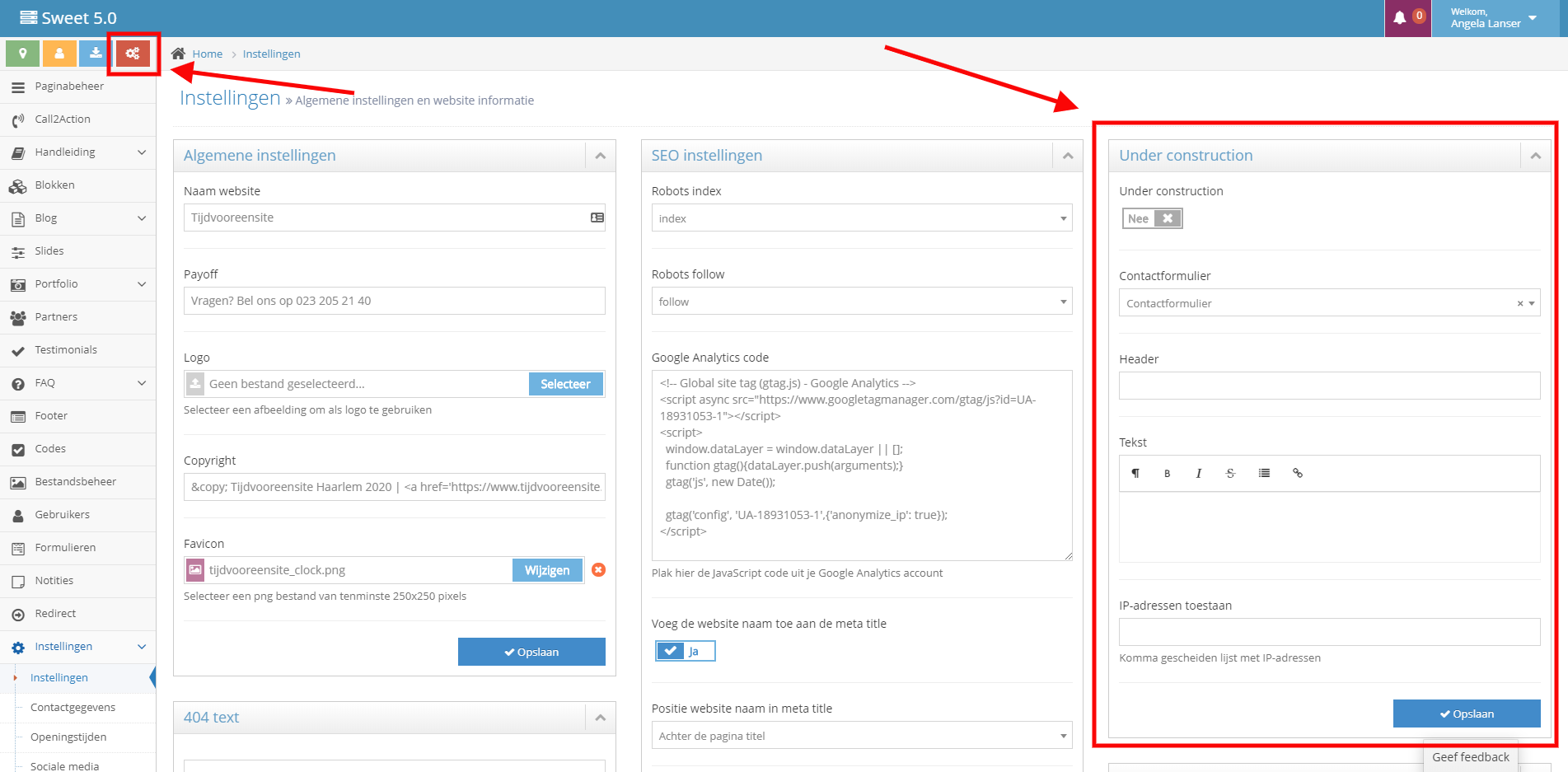Collapse the Under construction panel
The image size is (1568, 772).
1536,156
